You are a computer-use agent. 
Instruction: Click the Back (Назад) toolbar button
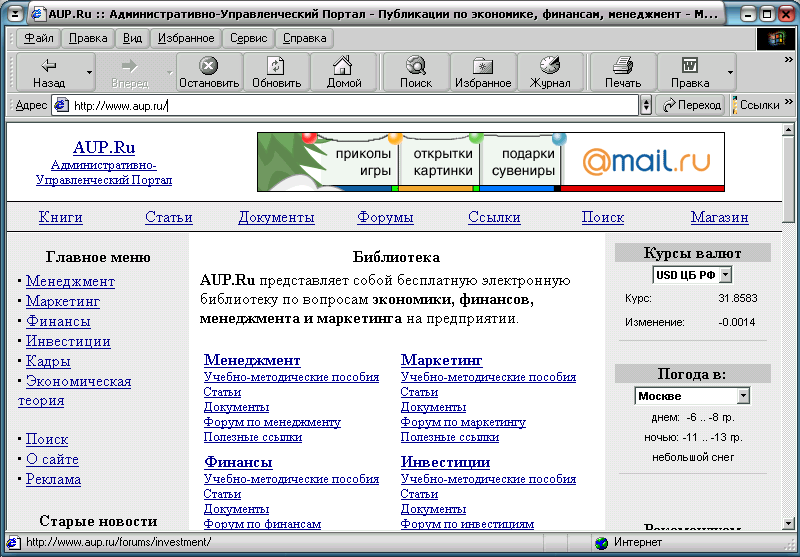[48, 72]
